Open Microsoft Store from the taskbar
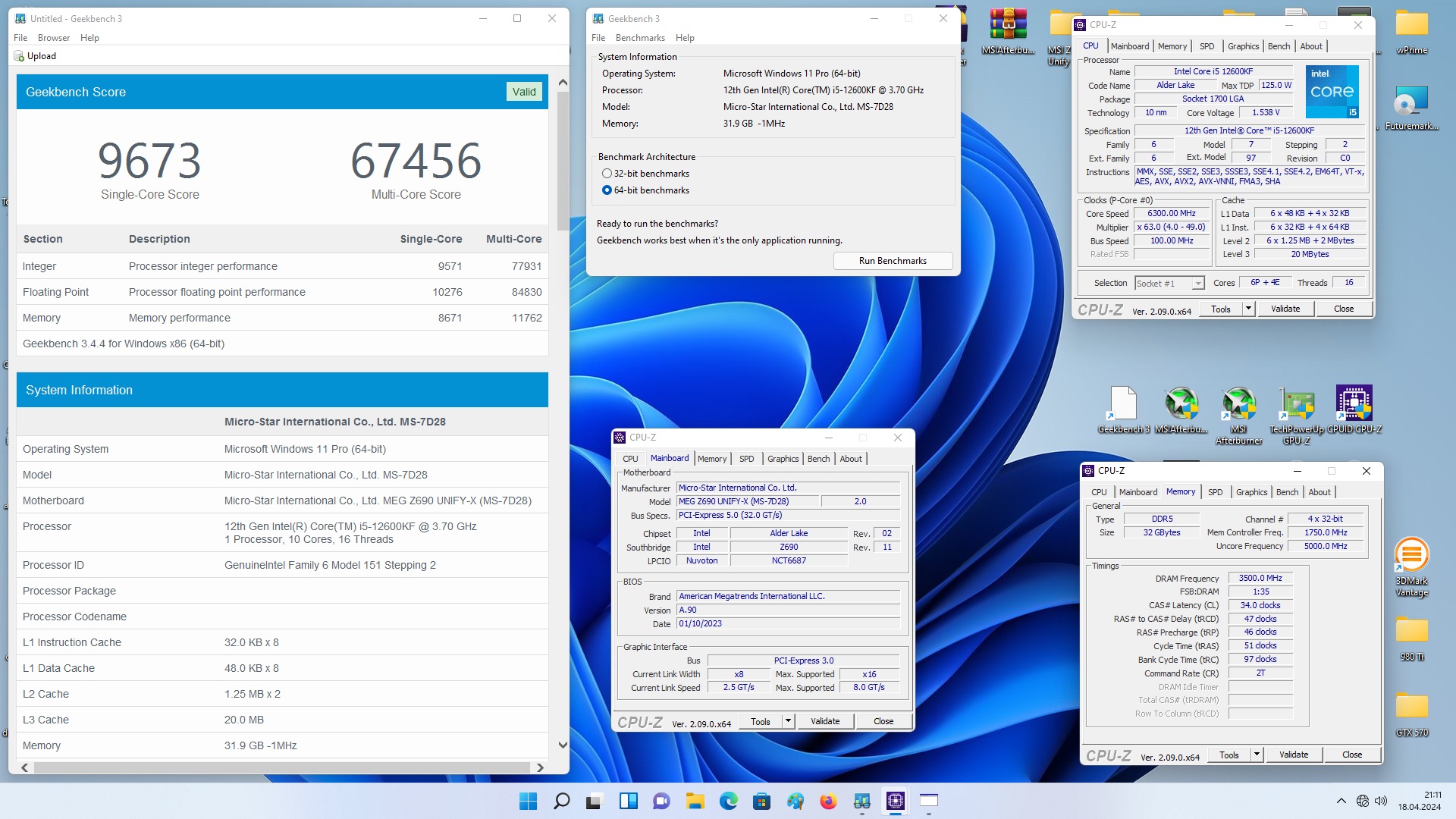 tap(761, 801)
